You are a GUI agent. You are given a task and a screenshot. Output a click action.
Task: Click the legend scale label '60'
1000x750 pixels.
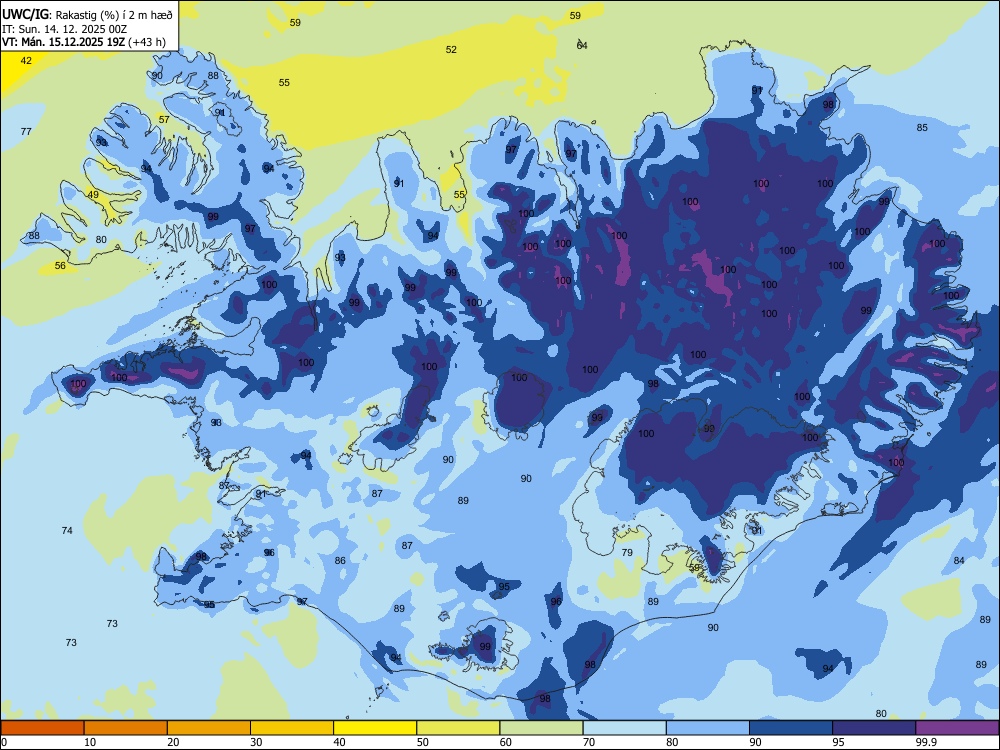506,742
